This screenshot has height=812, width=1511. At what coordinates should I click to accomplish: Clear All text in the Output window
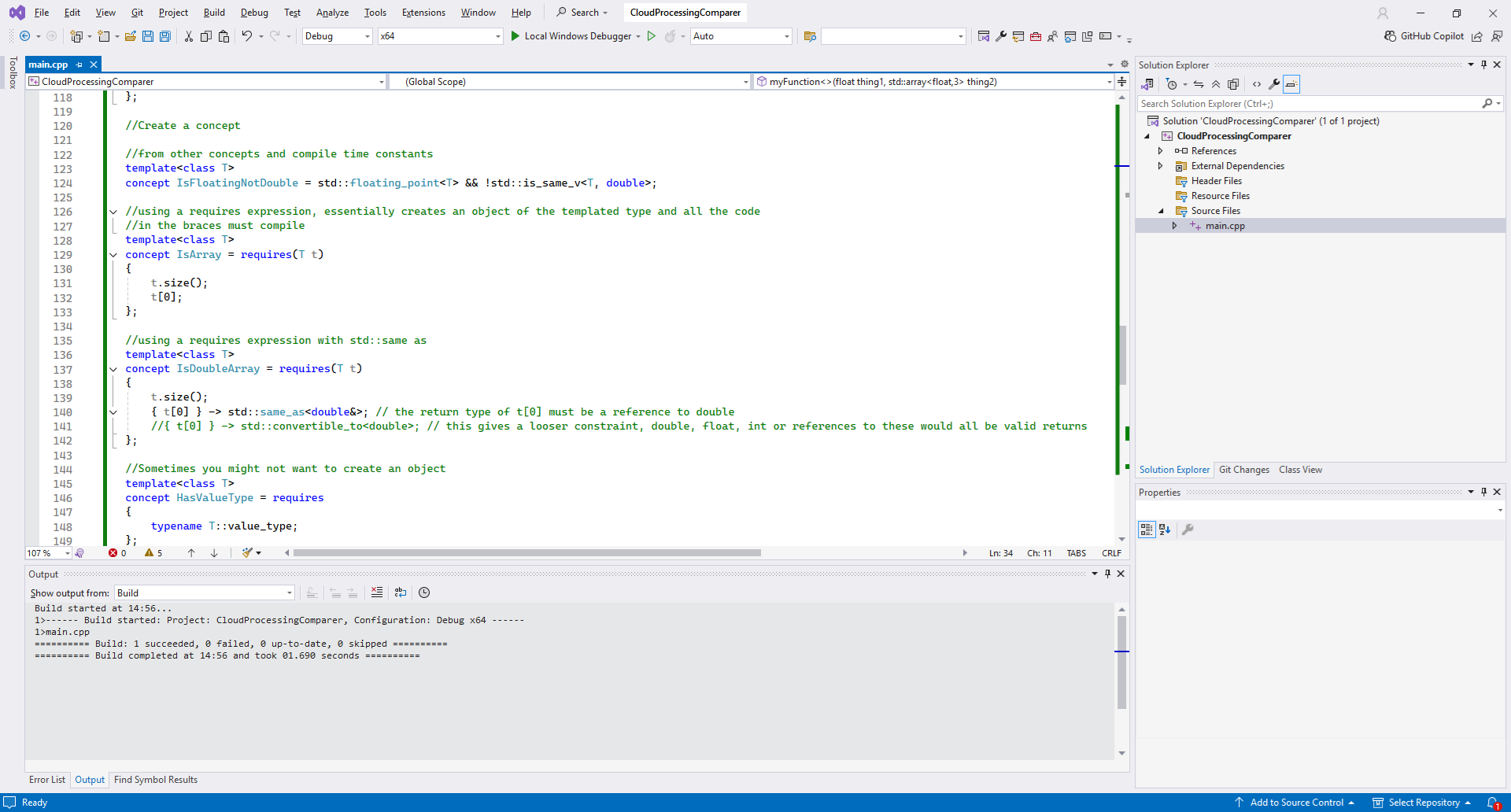(377, 592)
